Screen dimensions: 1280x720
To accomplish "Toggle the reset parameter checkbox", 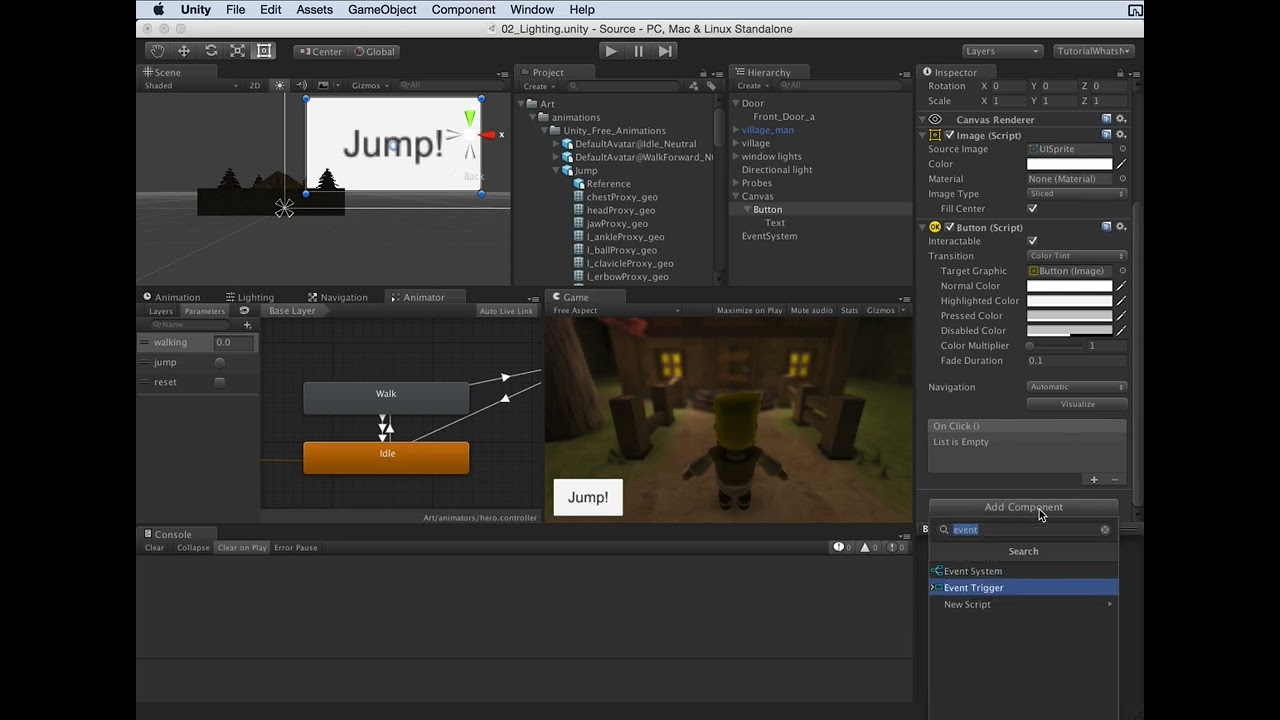I will tap(219, 382).
